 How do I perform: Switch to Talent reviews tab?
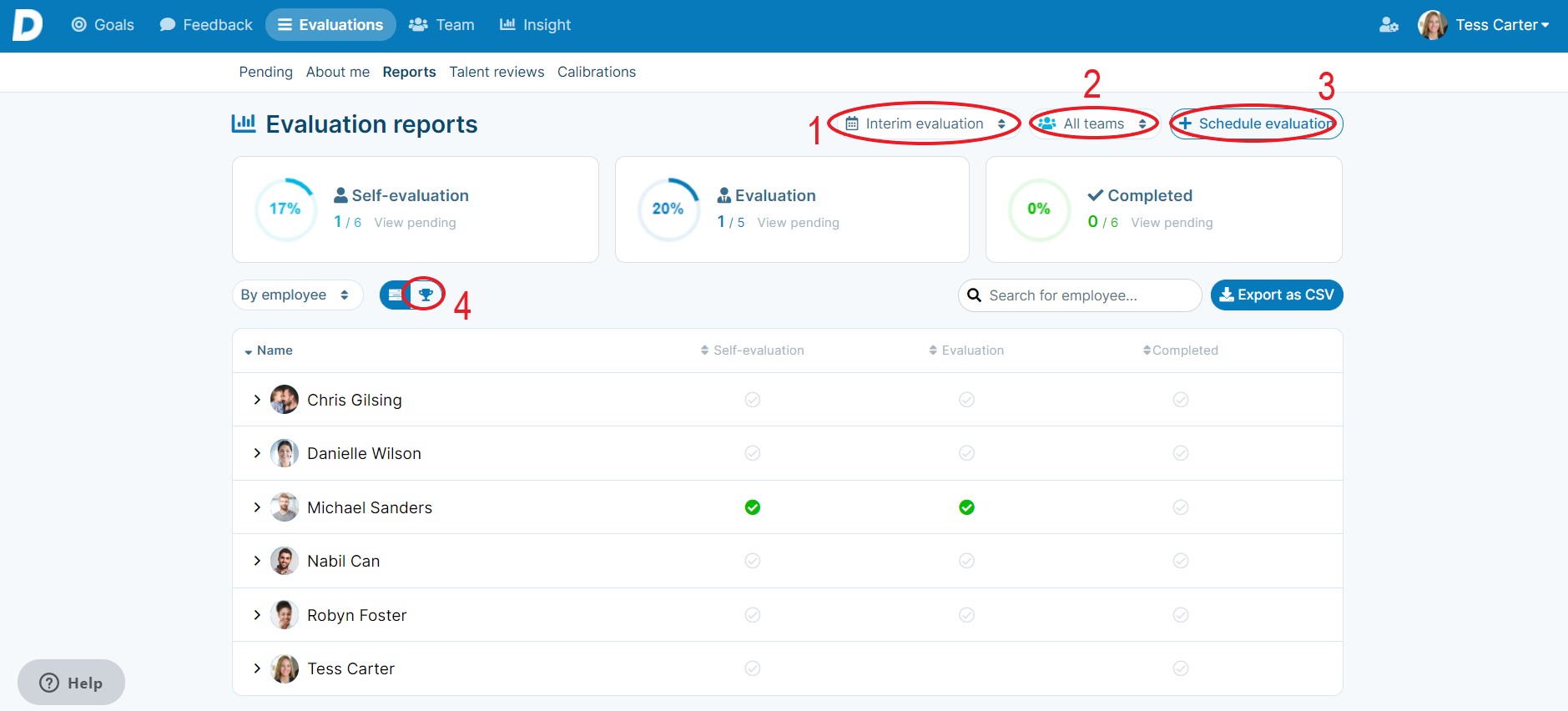pos(497,72)
